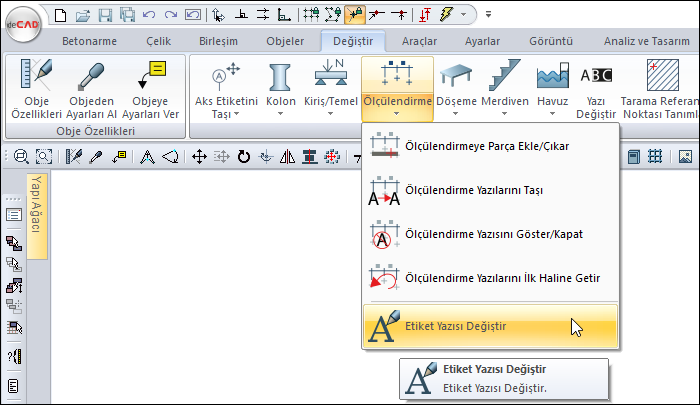Image resolution: width=700 pixels, height=405 pixels.
Task: Select the Move arrows tool in toolbar
Action: (199, 156)
